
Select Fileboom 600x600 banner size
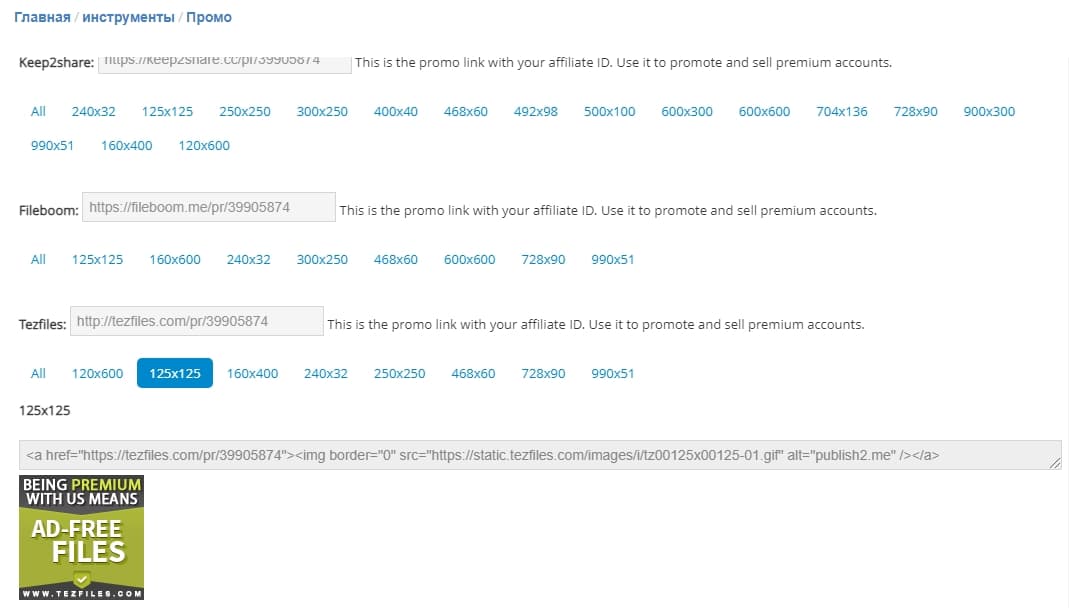[470, 259]
